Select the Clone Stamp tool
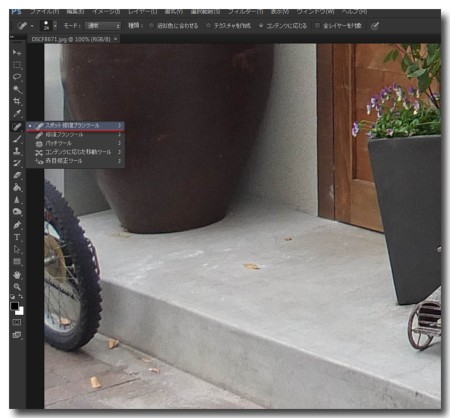450x418 pixels. tap(17, 151)
